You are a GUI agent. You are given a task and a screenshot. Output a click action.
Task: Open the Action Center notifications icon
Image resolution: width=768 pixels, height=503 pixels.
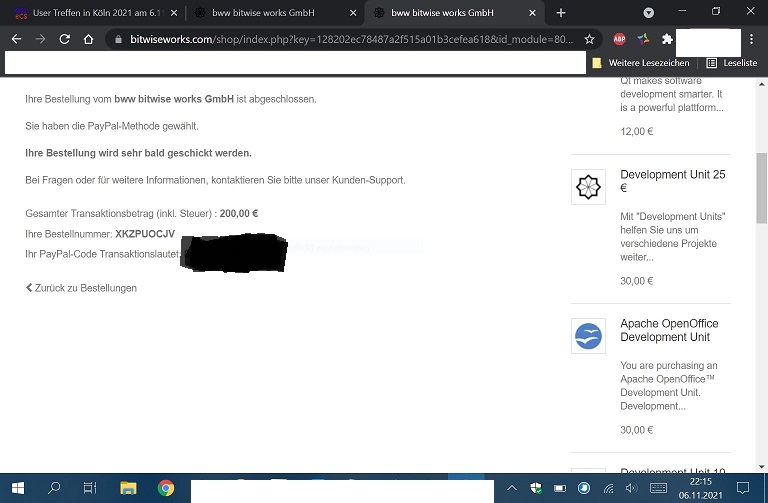pyautogui.click(x=743, y=488)
